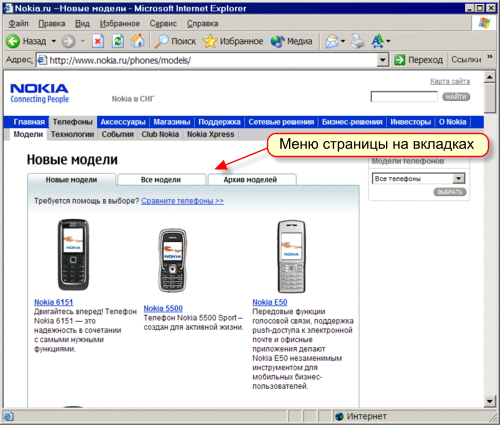This screenshot has height=425, width=500.
Task: Click the Nokia 6151 phone image
Action: 73,255
